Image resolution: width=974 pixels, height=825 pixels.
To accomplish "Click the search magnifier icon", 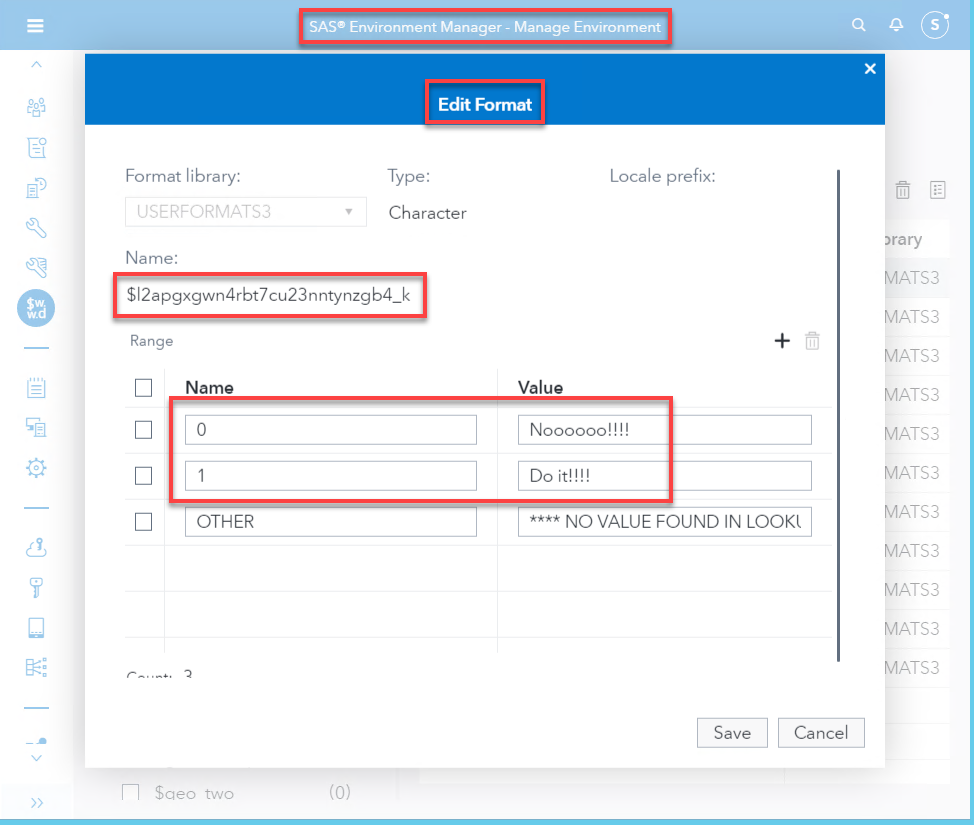I will pos(858,25).
